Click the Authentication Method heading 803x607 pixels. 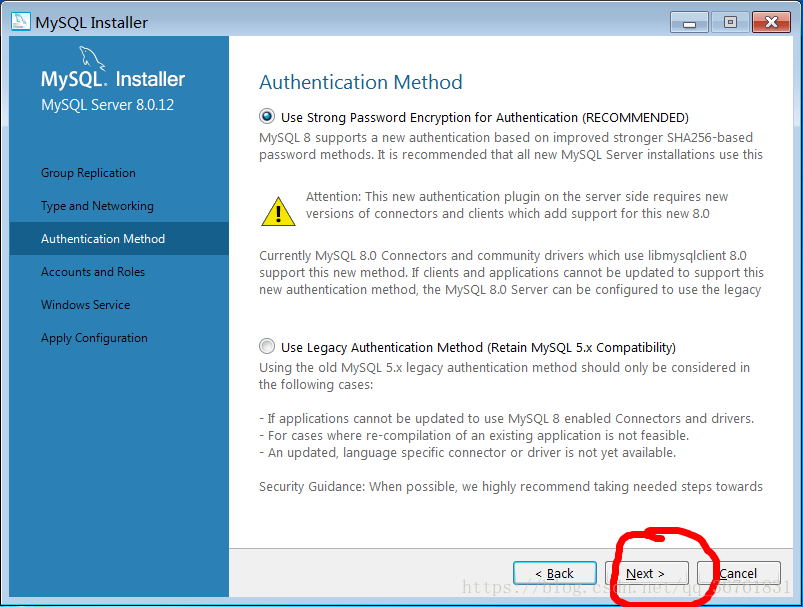click(x=361, y=82)
